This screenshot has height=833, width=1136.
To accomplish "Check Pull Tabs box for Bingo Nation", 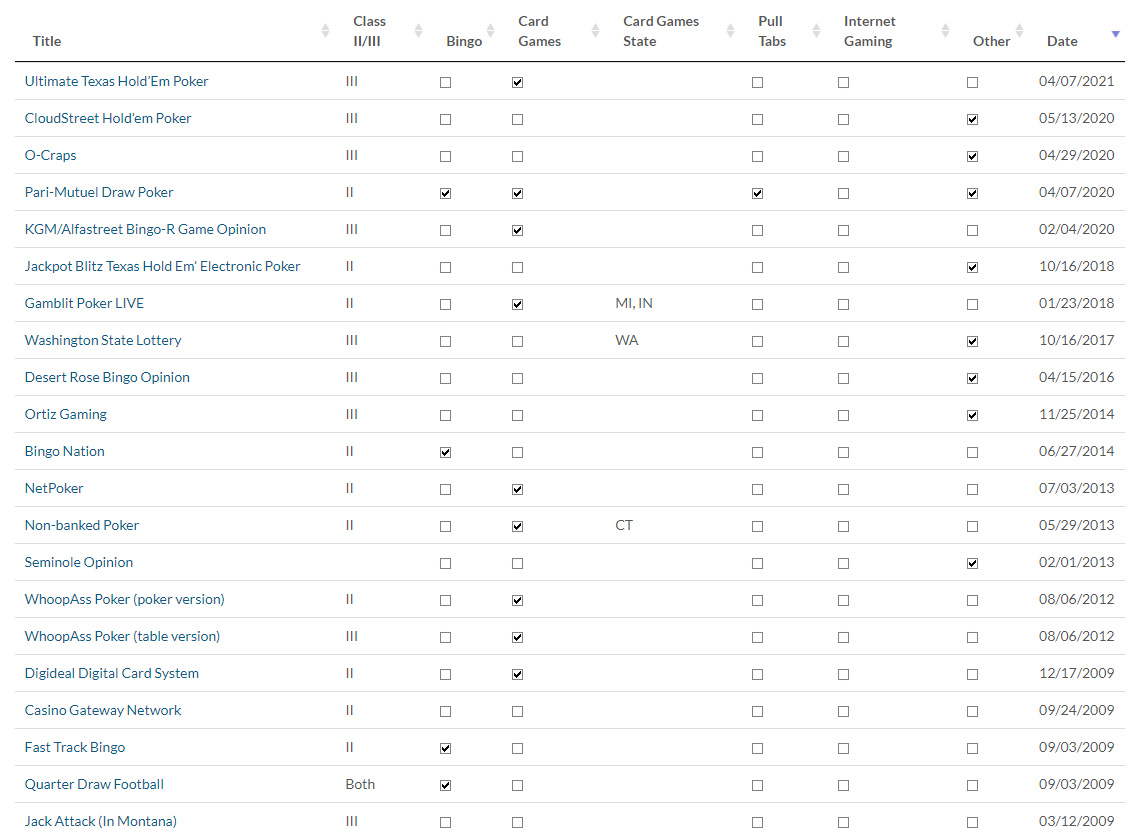I will pos(757,453).
